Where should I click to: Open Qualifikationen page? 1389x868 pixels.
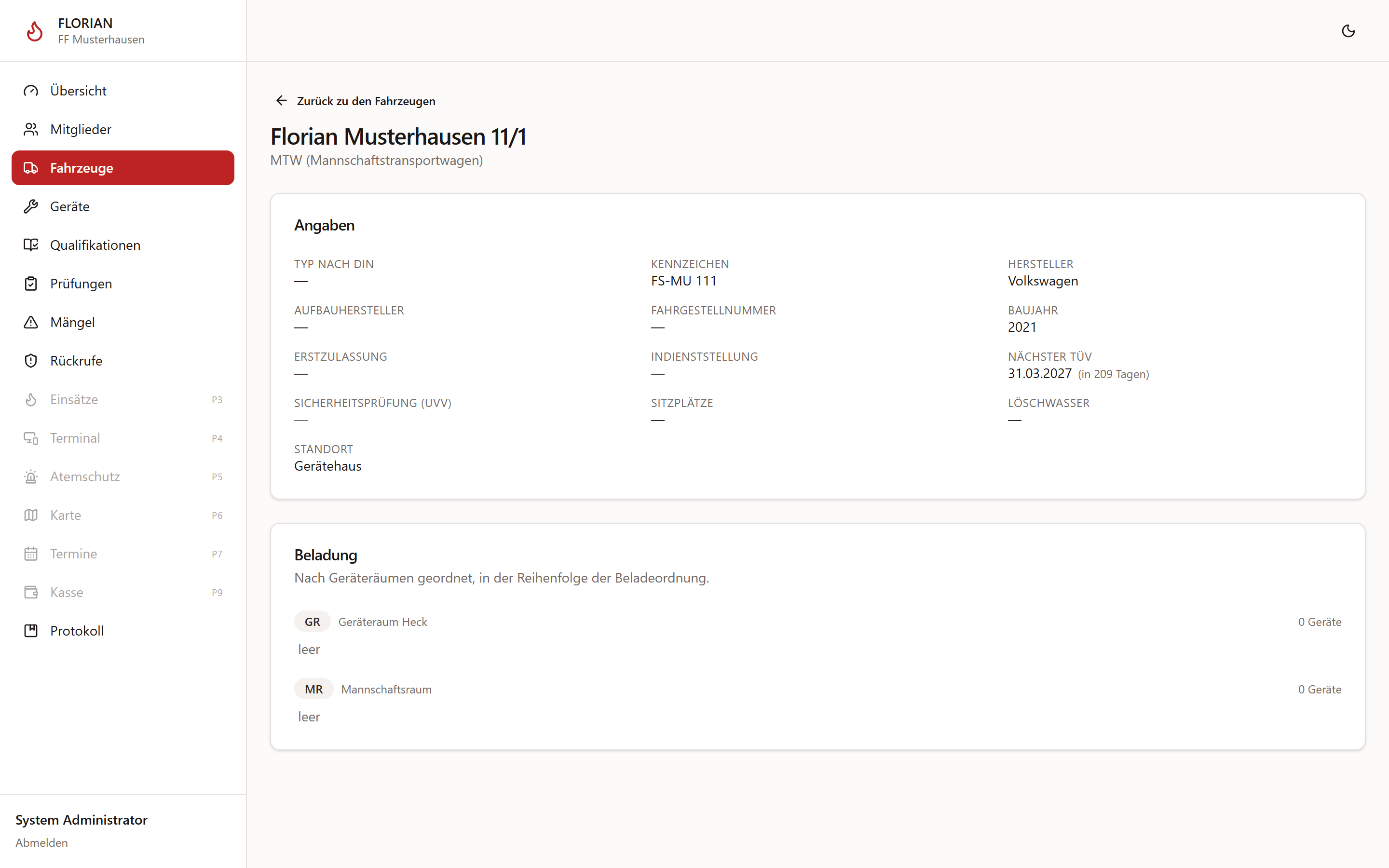pos(123,245)
